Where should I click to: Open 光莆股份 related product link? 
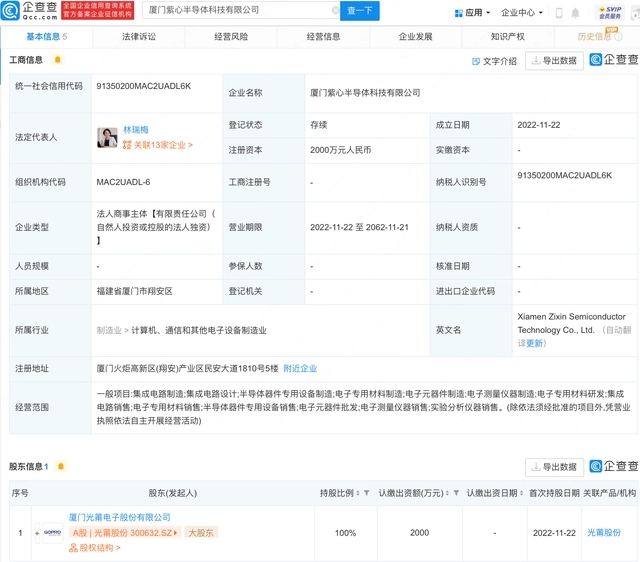coord(604,533)
